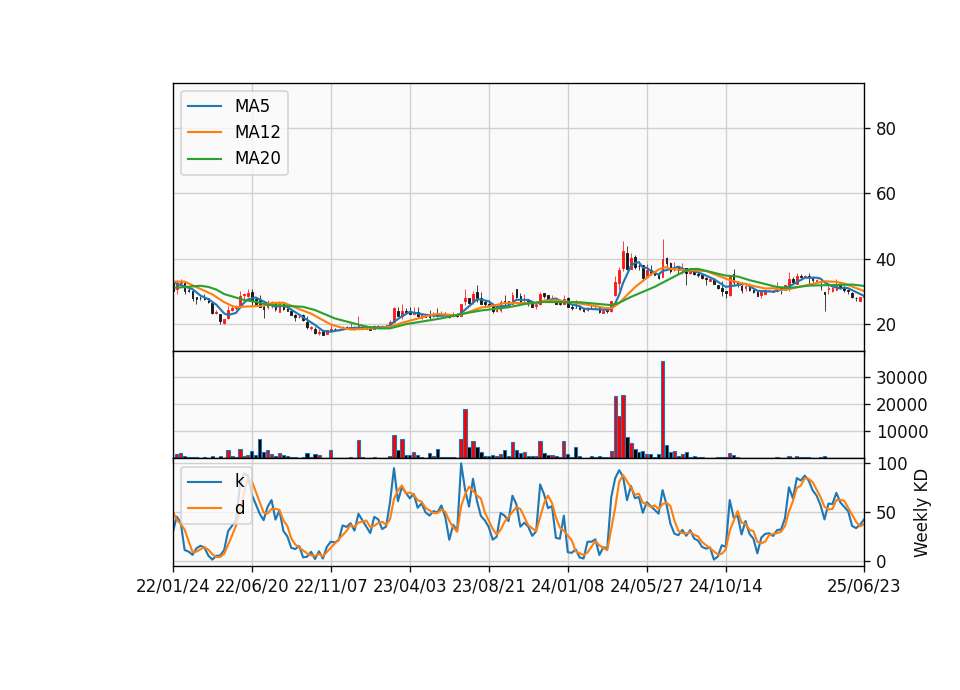Click the volume axis value 20000
Viewport: 960px width, 690px height.
coord(901,405)
